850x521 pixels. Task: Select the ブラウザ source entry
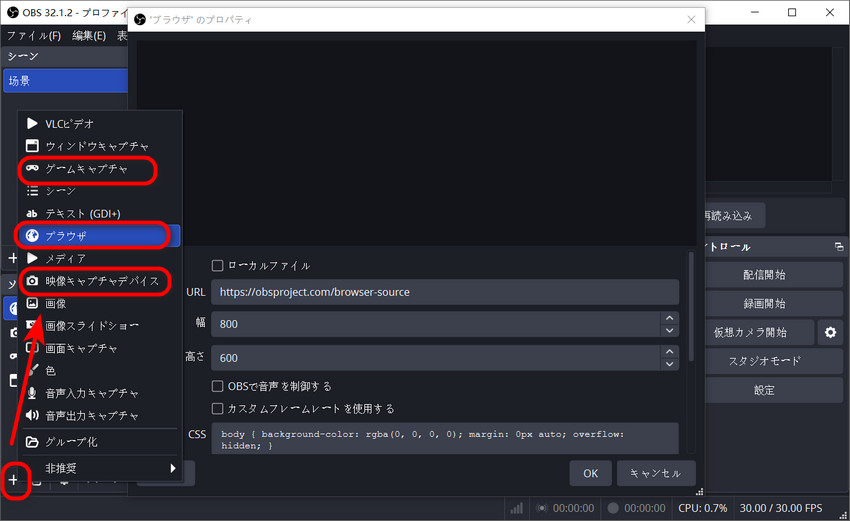(x=100, y=236)
